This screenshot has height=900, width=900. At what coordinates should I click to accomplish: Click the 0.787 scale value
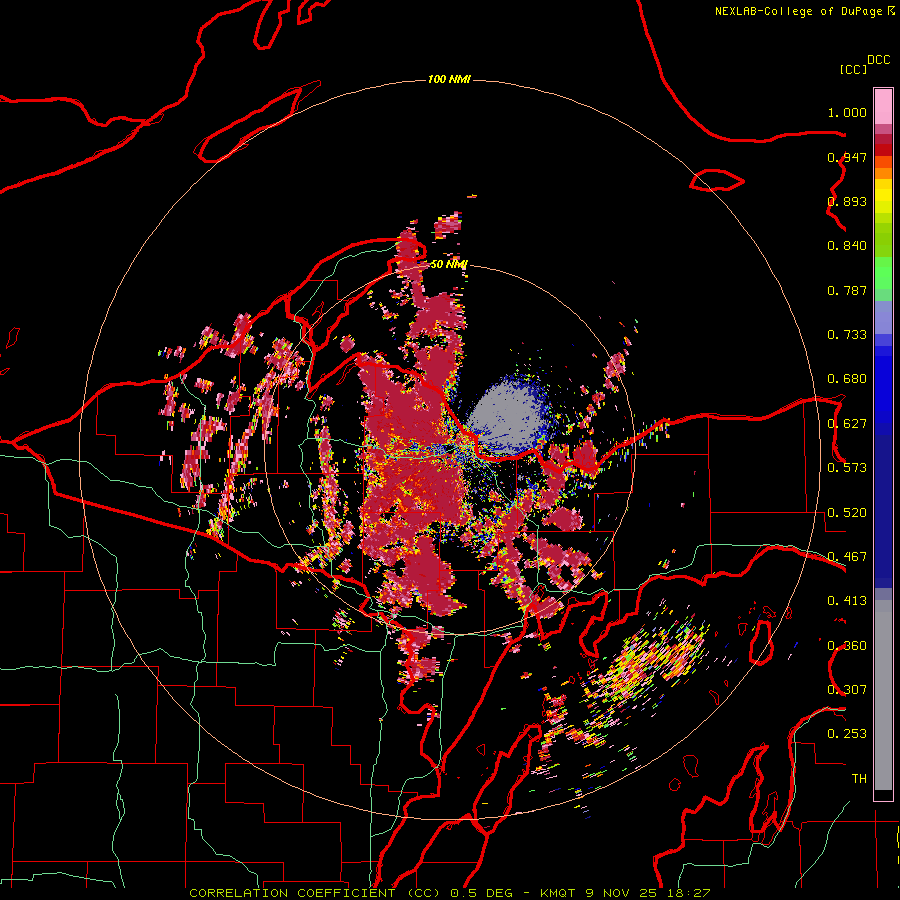[847, 290]
